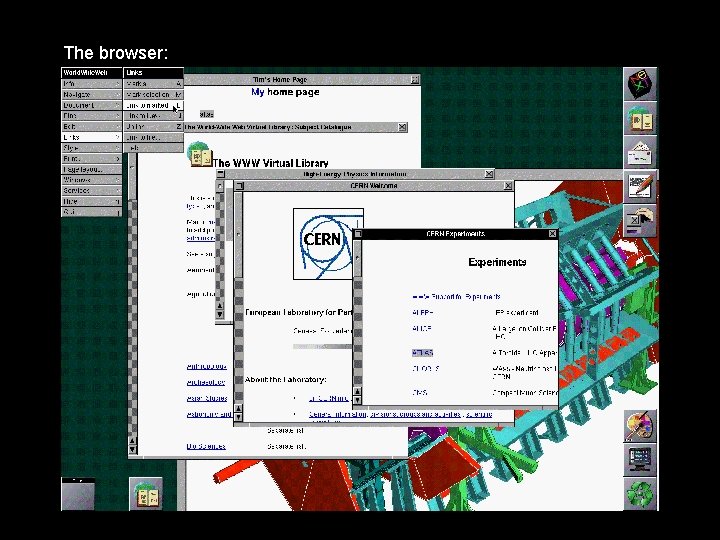Screen dimensions: 720x540
Task: Choose Mark all in the Links menu
Action: (153, 84)
